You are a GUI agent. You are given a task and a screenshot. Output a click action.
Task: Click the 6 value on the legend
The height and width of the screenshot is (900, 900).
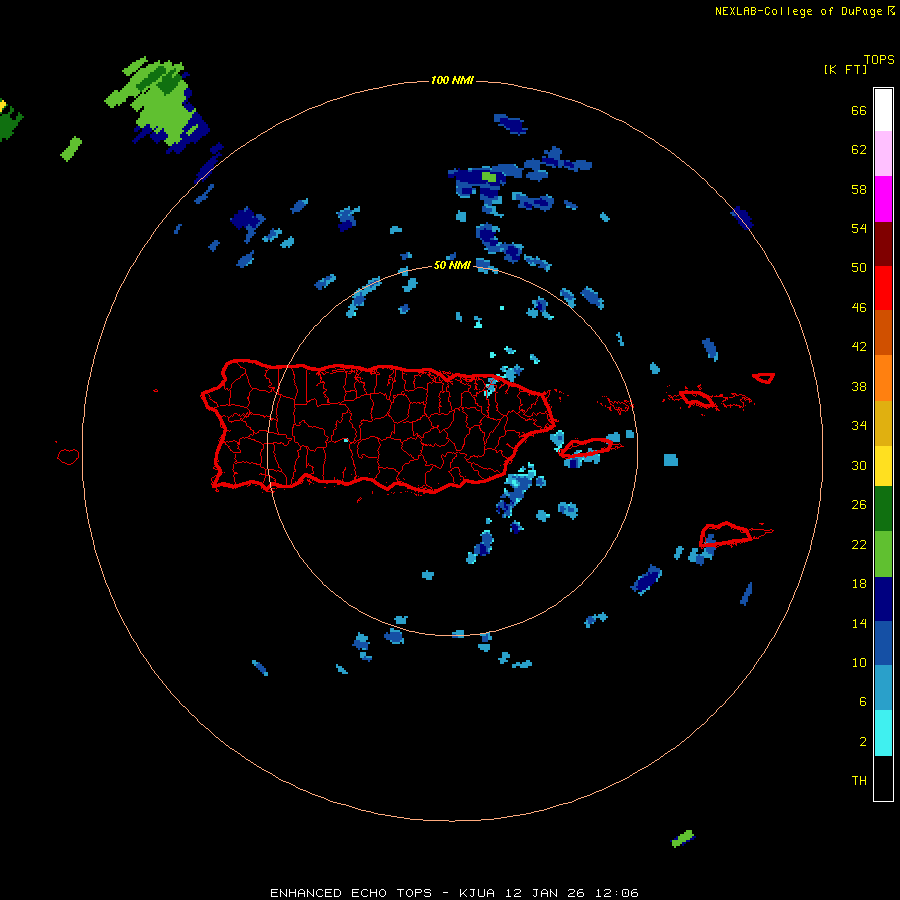tap(863, 701)
